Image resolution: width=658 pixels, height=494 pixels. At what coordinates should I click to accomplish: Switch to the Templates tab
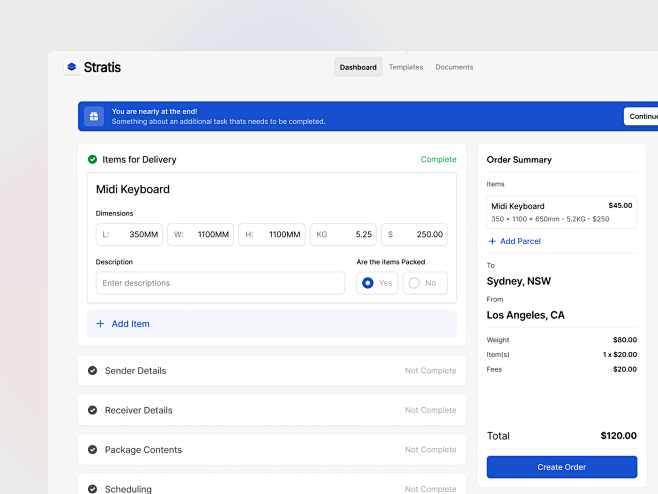pos(406,67)
